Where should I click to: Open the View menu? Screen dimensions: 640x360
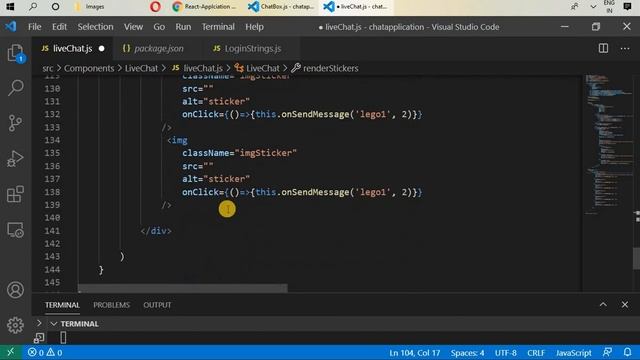pos(133,27)
